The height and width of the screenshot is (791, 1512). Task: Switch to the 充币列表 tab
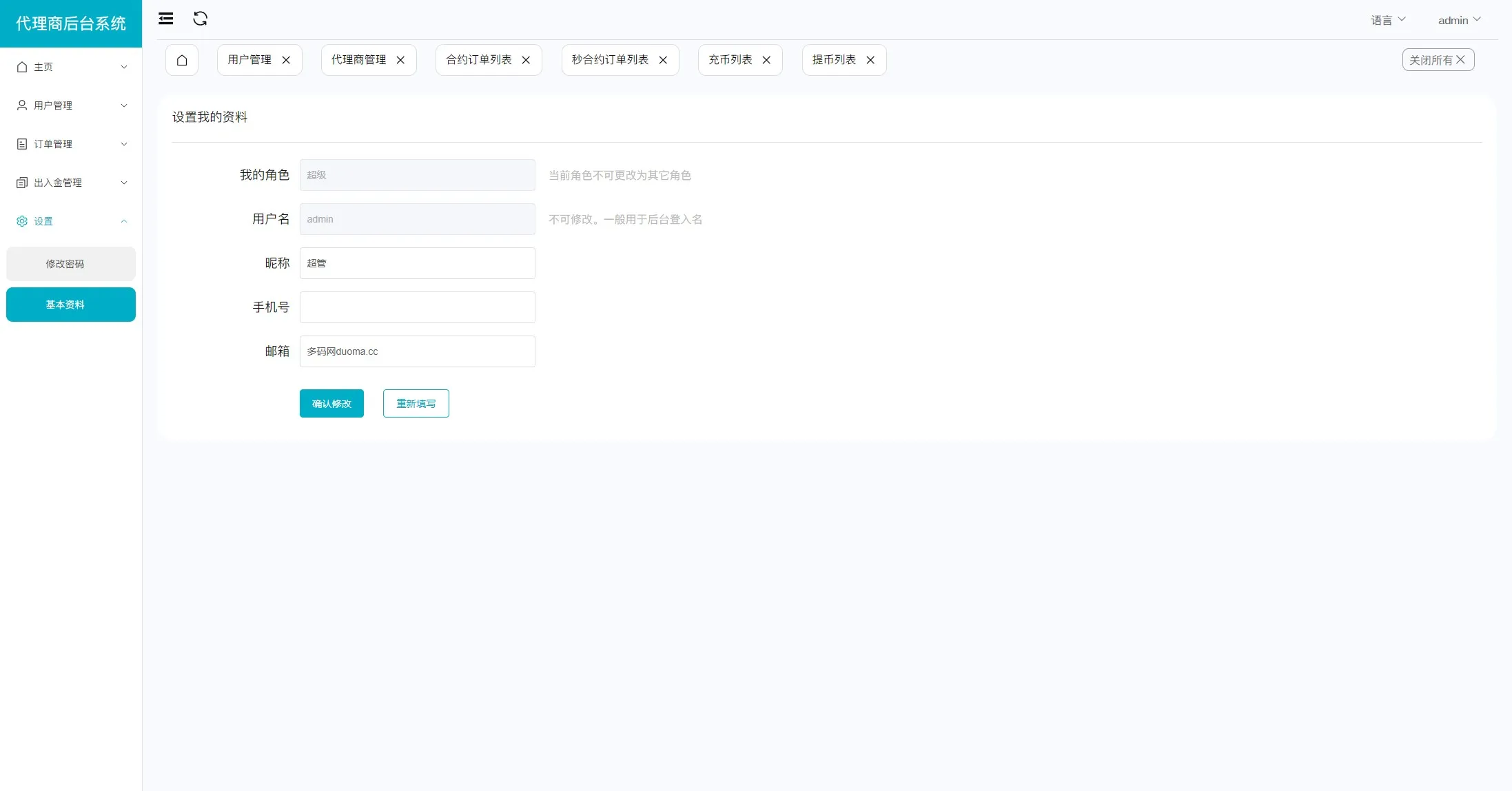[730, 60]
